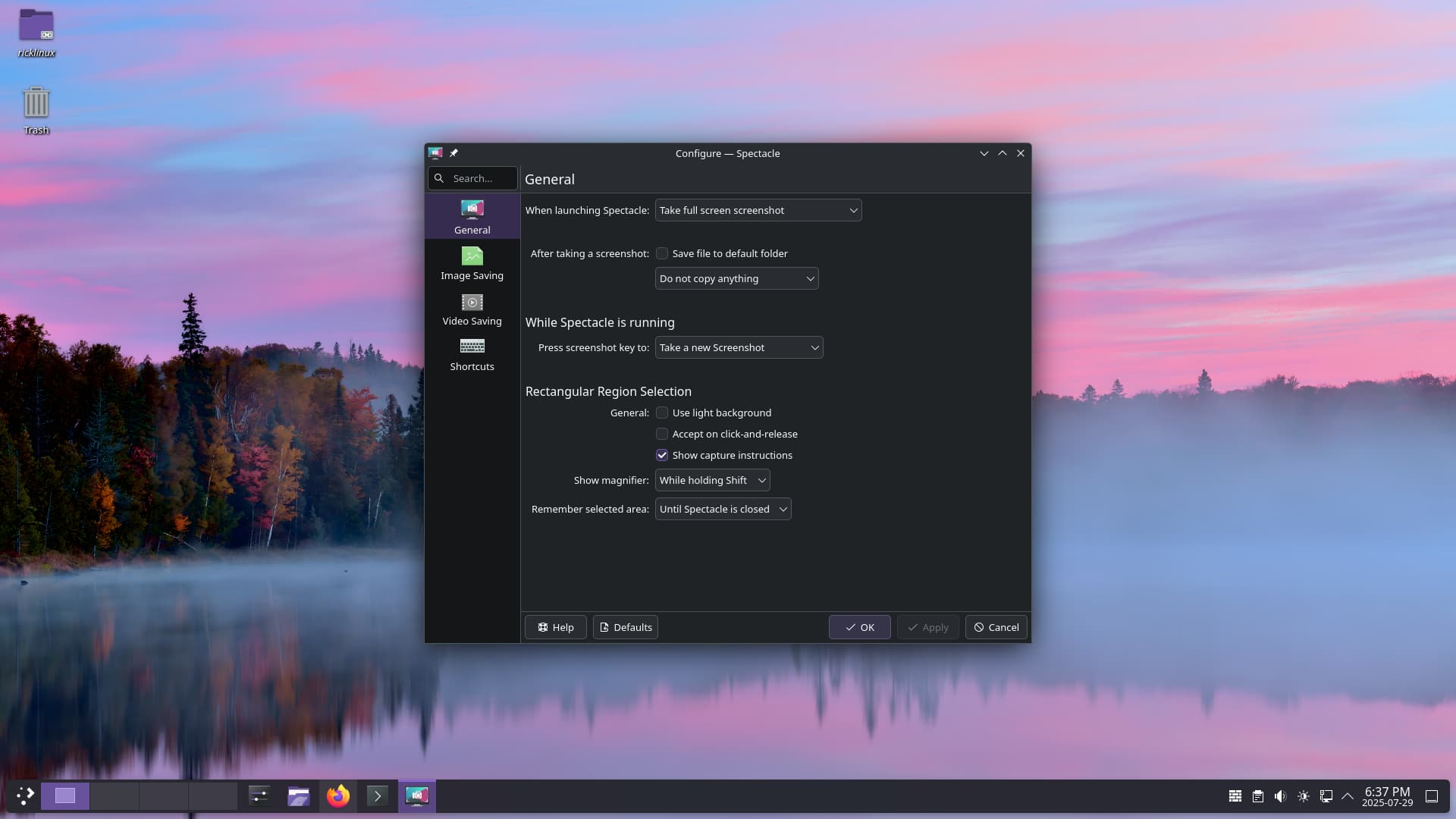1456x819 pixels.
Task: Click the Apply button
Action: (927, 627)
